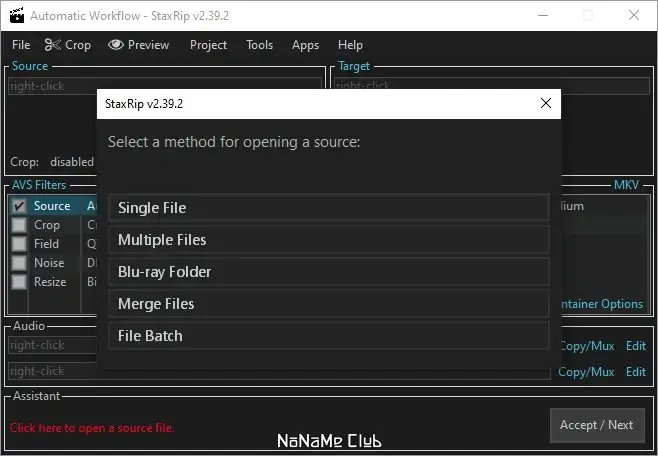658x456 pixels.
Task: Select Merge Files option
Action: pos(328,304)
